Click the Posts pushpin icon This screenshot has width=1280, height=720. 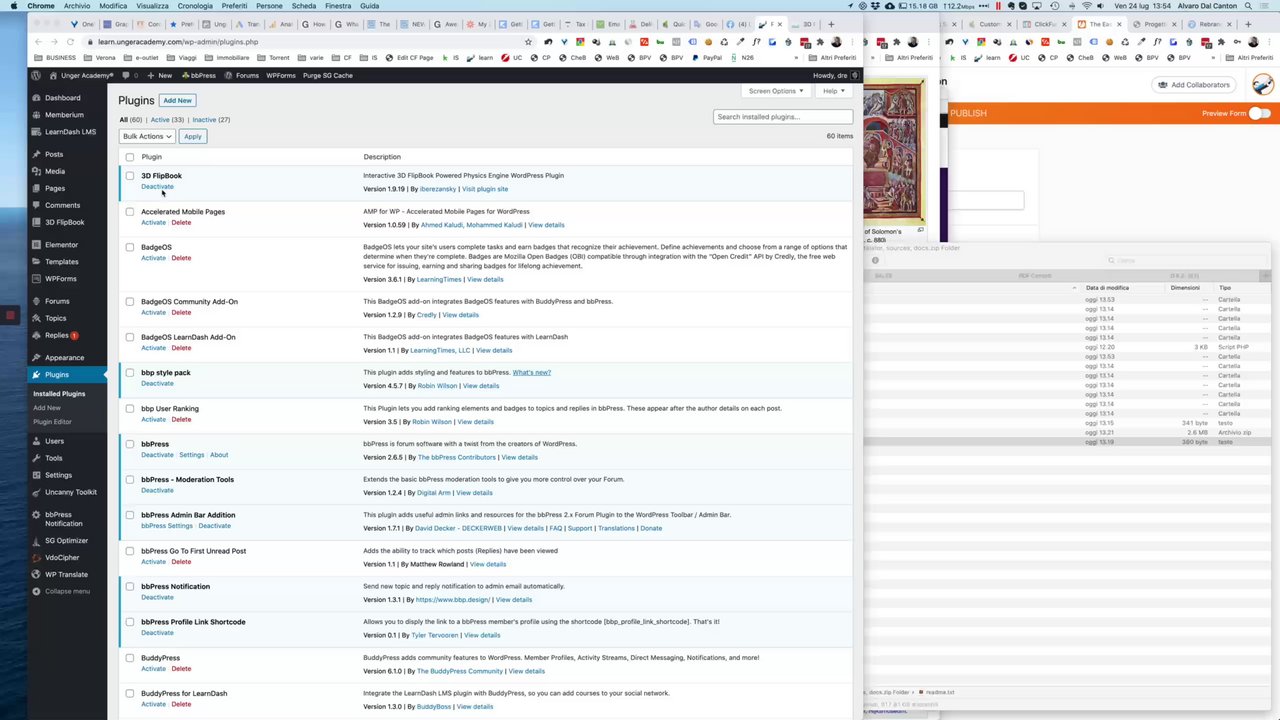[x=36, y=154]
